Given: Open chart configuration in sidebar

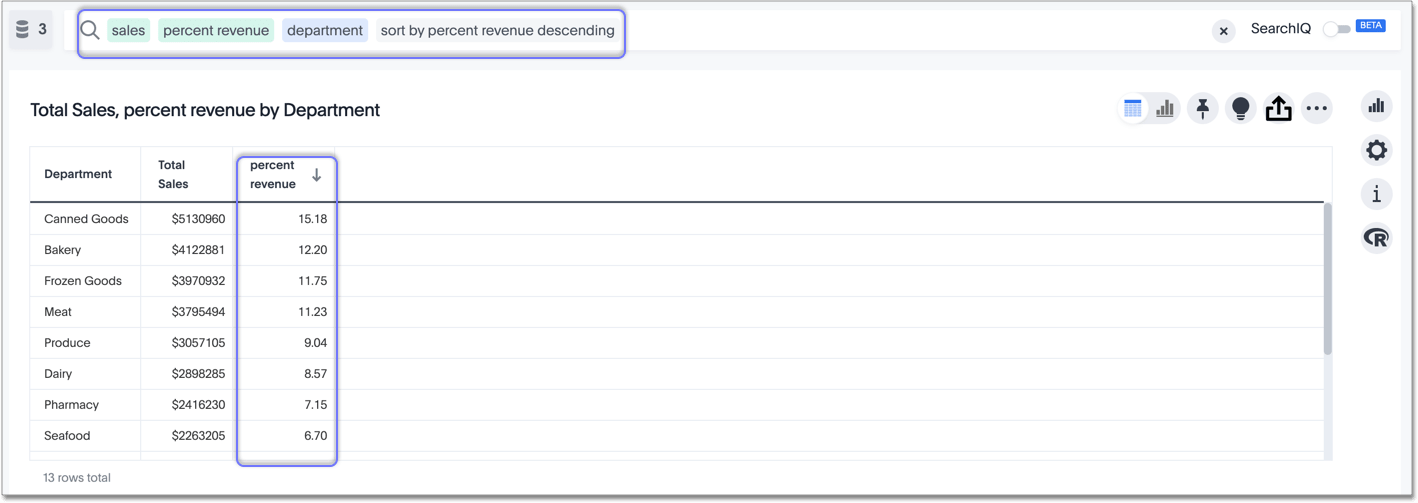Looking at the screenshot, I should pyautogui.click(x=1376, y=106).
